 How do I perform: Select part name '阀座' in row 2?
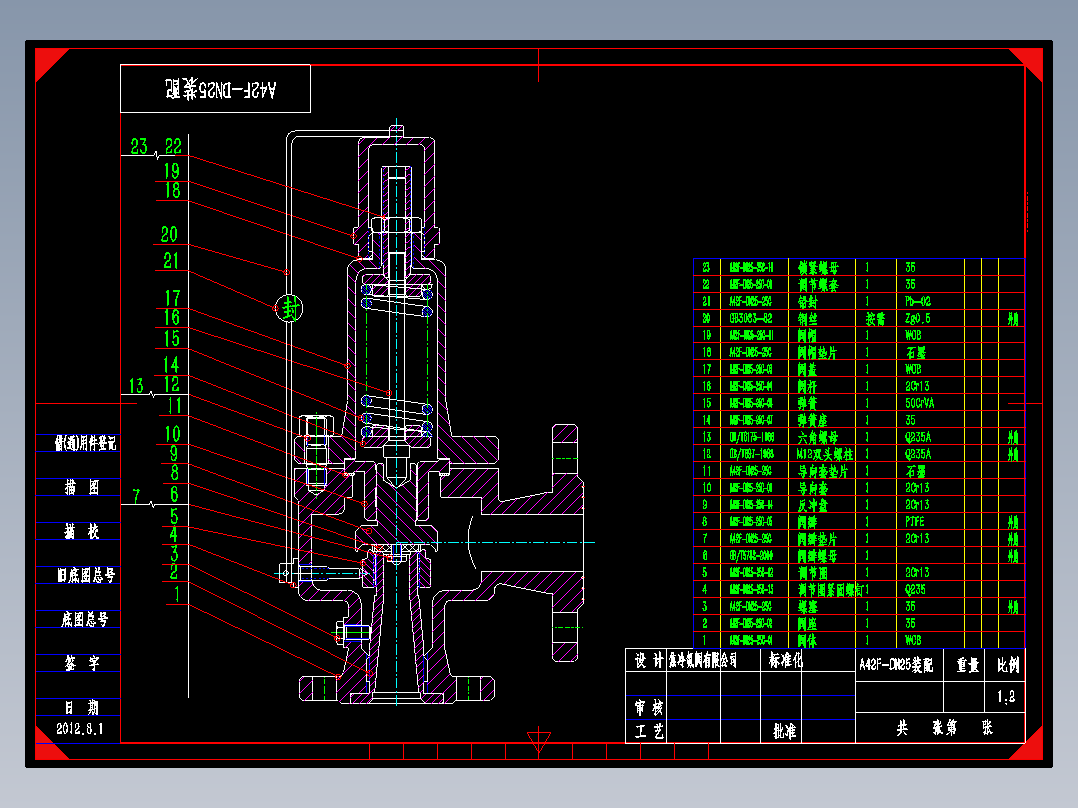[807, 624]
